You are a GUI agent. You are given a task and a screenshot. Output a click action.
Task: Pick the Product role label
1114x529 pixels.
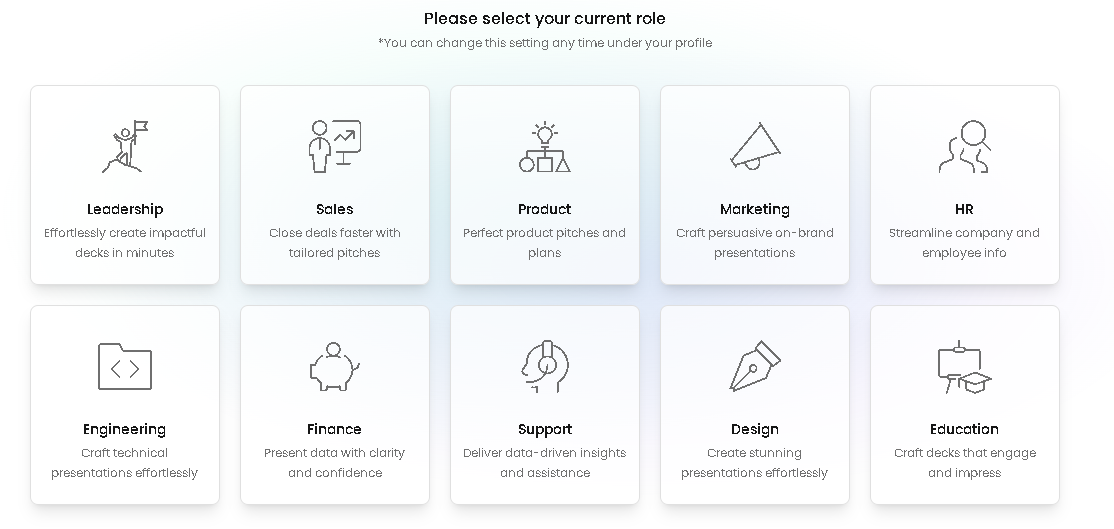[x=545, y=209]
